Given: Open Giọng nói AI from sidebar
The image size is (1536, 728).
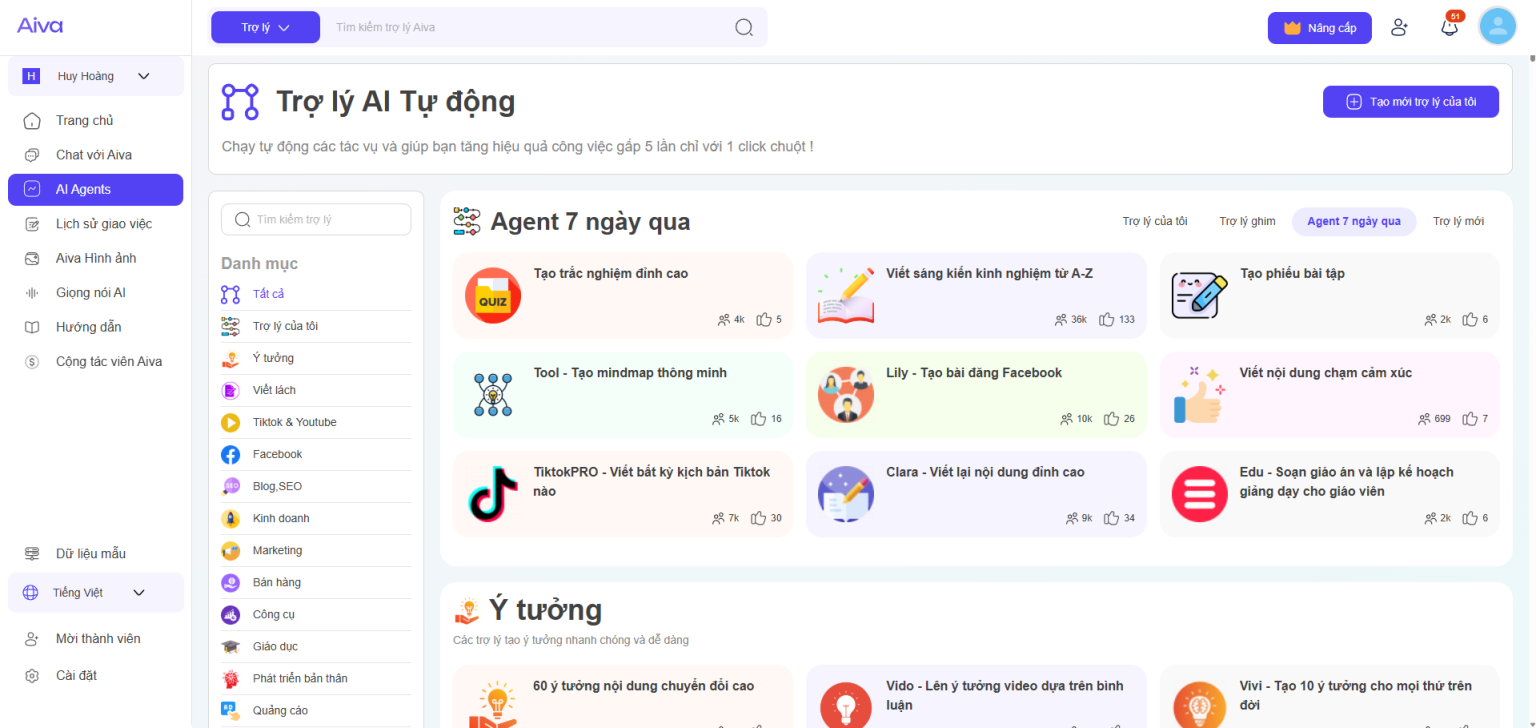Looking at the screenshot, I should coord(90,293).
